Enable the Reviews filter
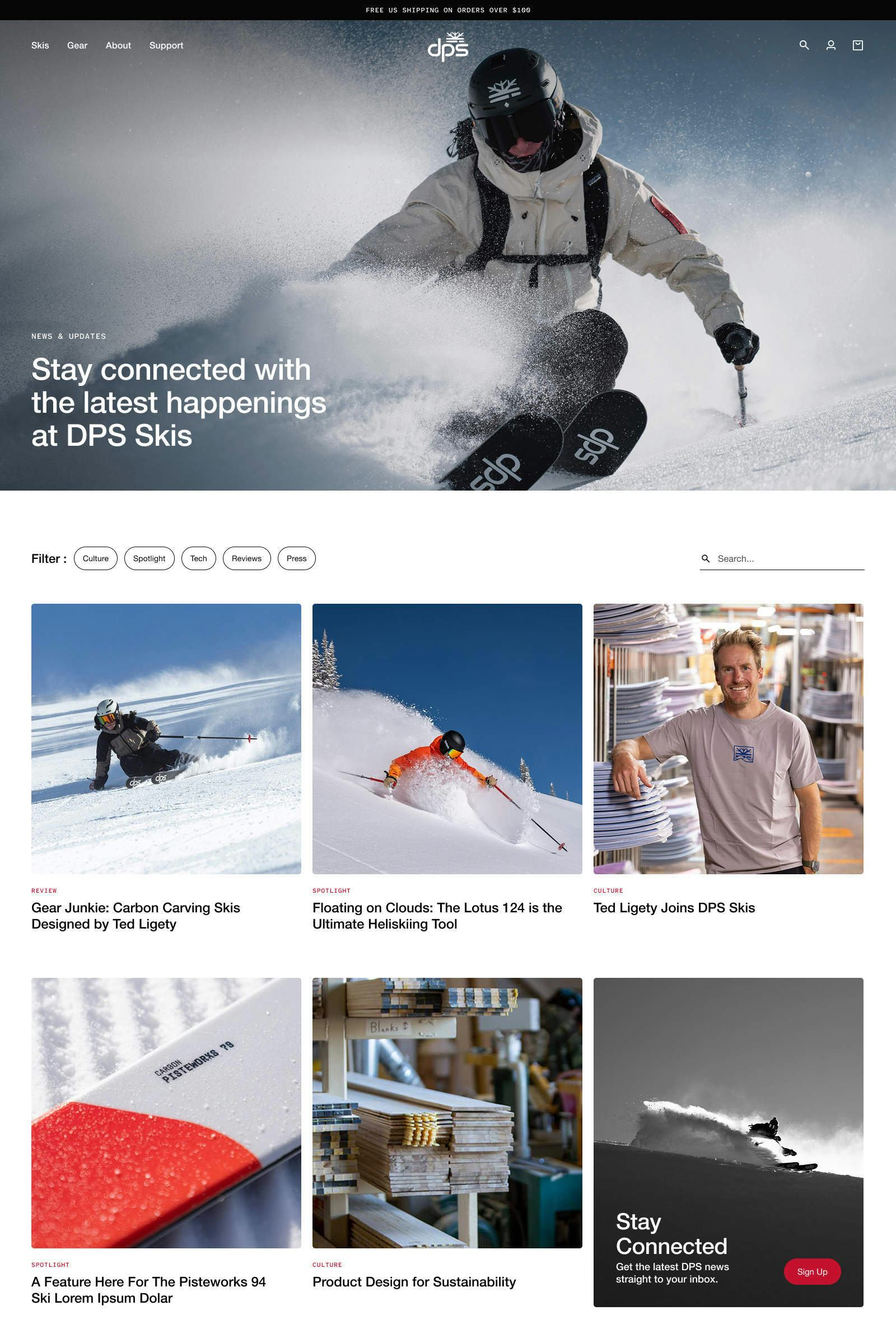Screen dimensions: 896x1329 pos(246,558)
